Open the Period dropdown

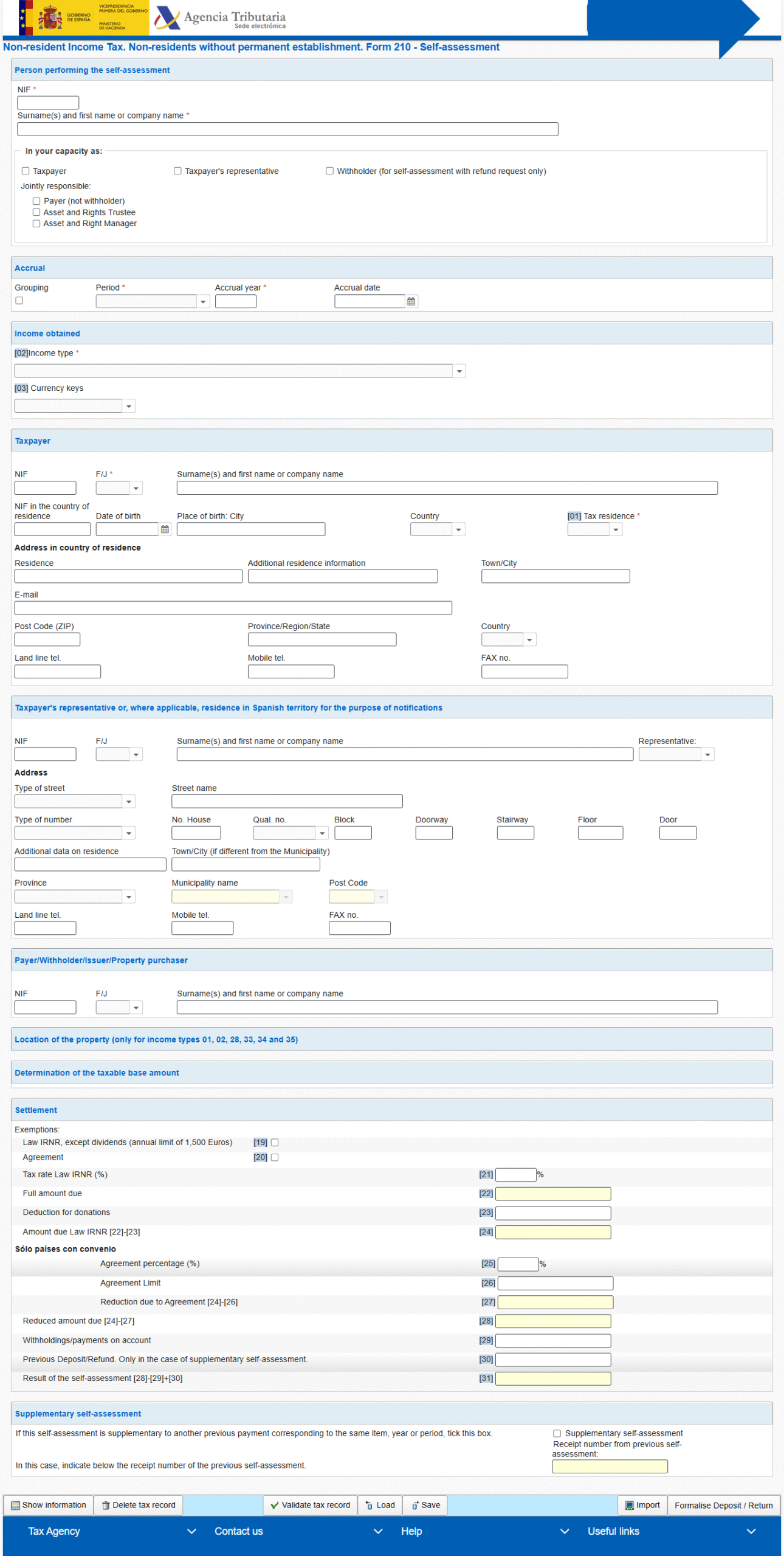(x=203, y=301)
